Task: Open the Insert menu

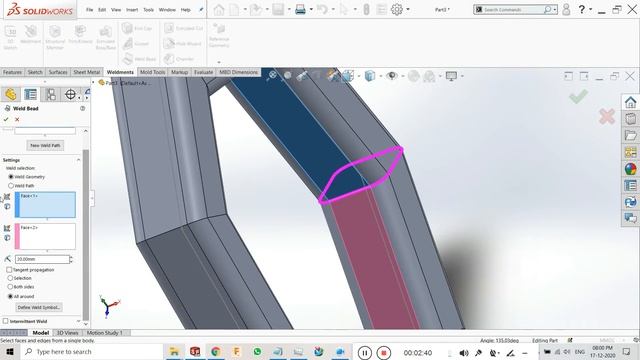Action: click(132, 10)
